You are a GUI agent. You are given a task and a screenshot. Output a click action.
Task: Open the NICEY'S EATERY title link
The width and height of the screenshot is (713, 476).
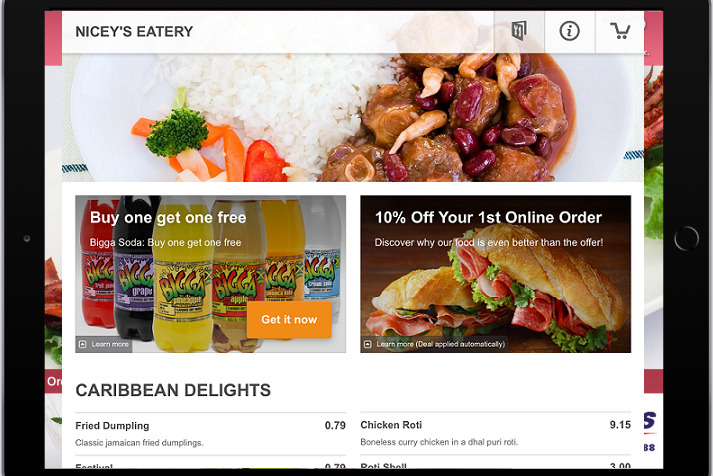click(134, 32)
